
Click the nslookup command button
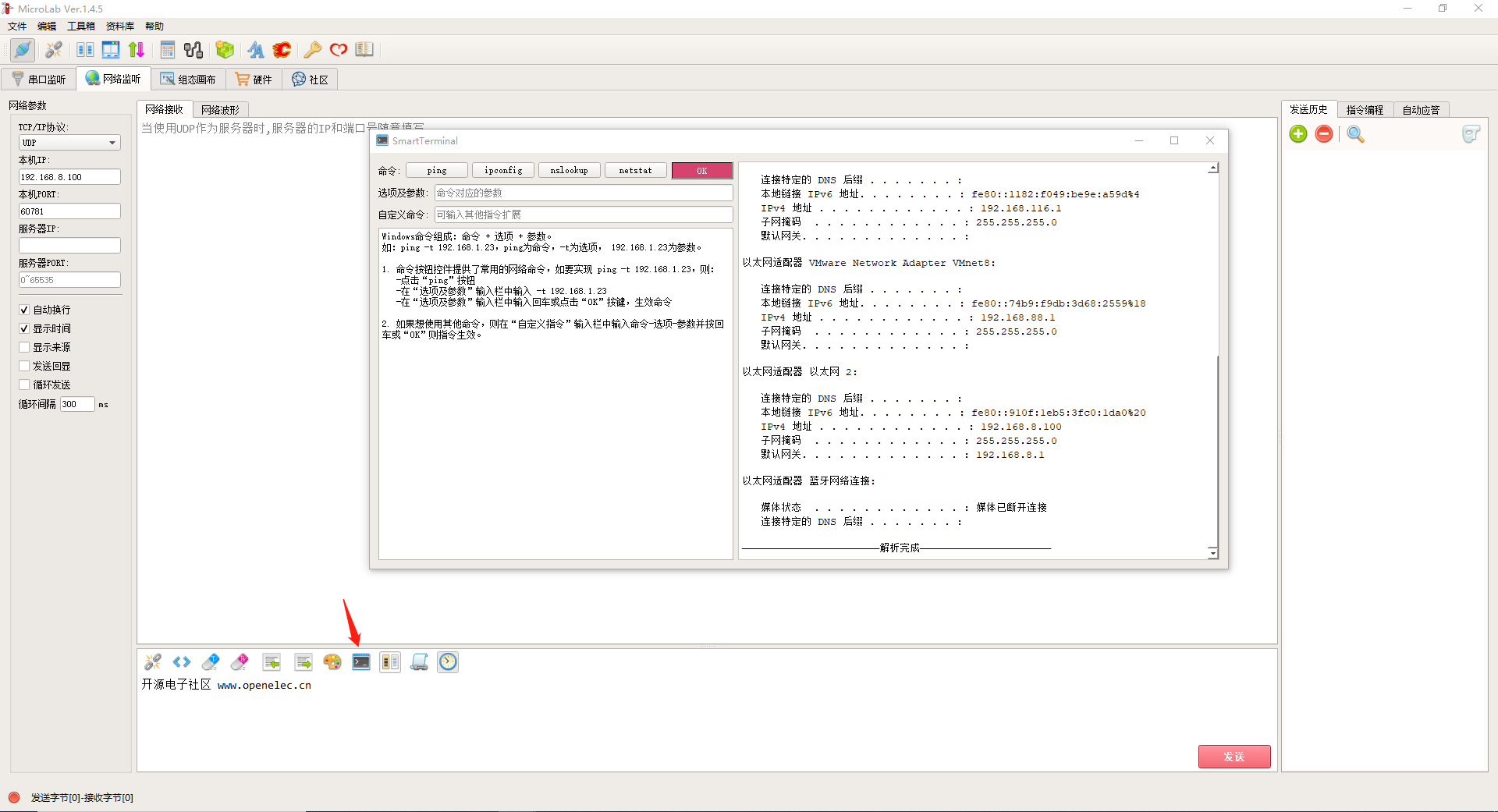[x=569, y=171]
